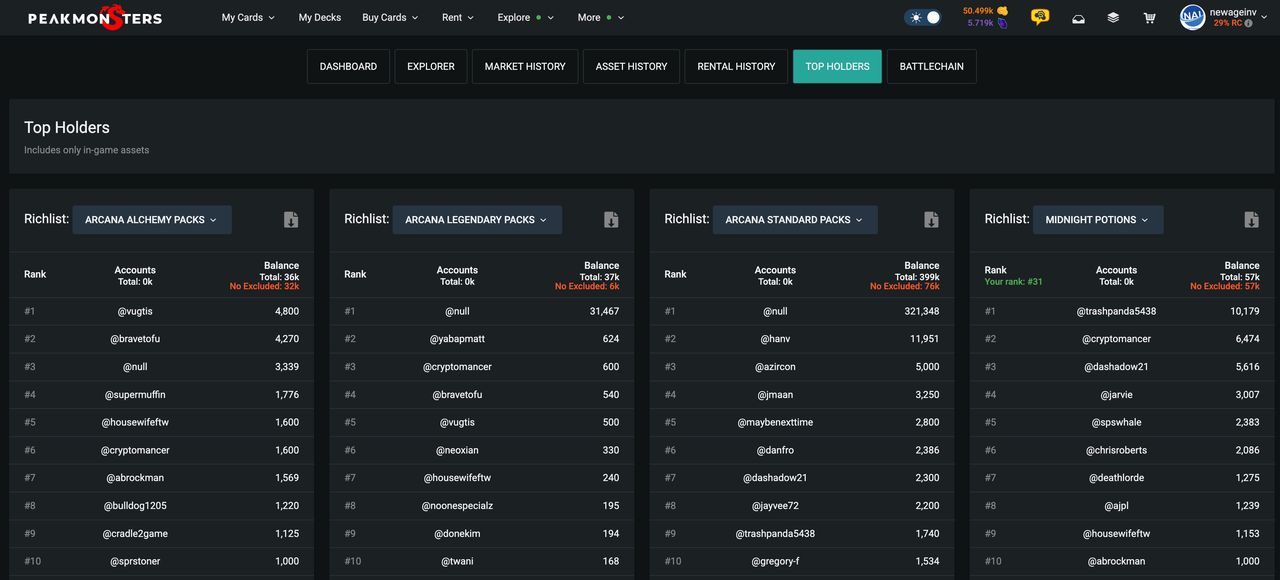
Task: Open @deathlorde account link
Action: pos(1116,479)
